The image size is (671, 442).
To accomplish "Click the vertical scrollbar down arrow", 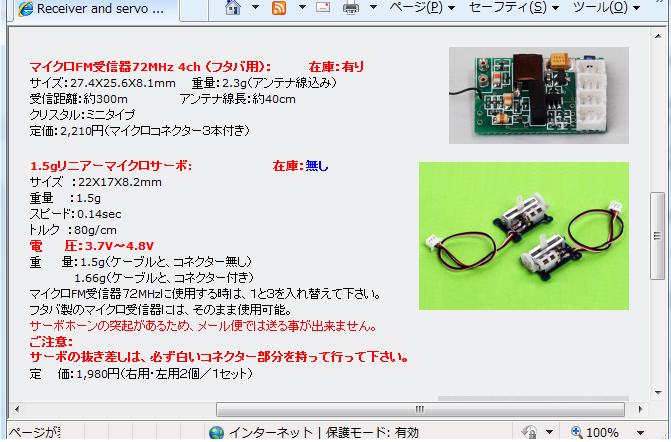I will click(x=658, y=392).
